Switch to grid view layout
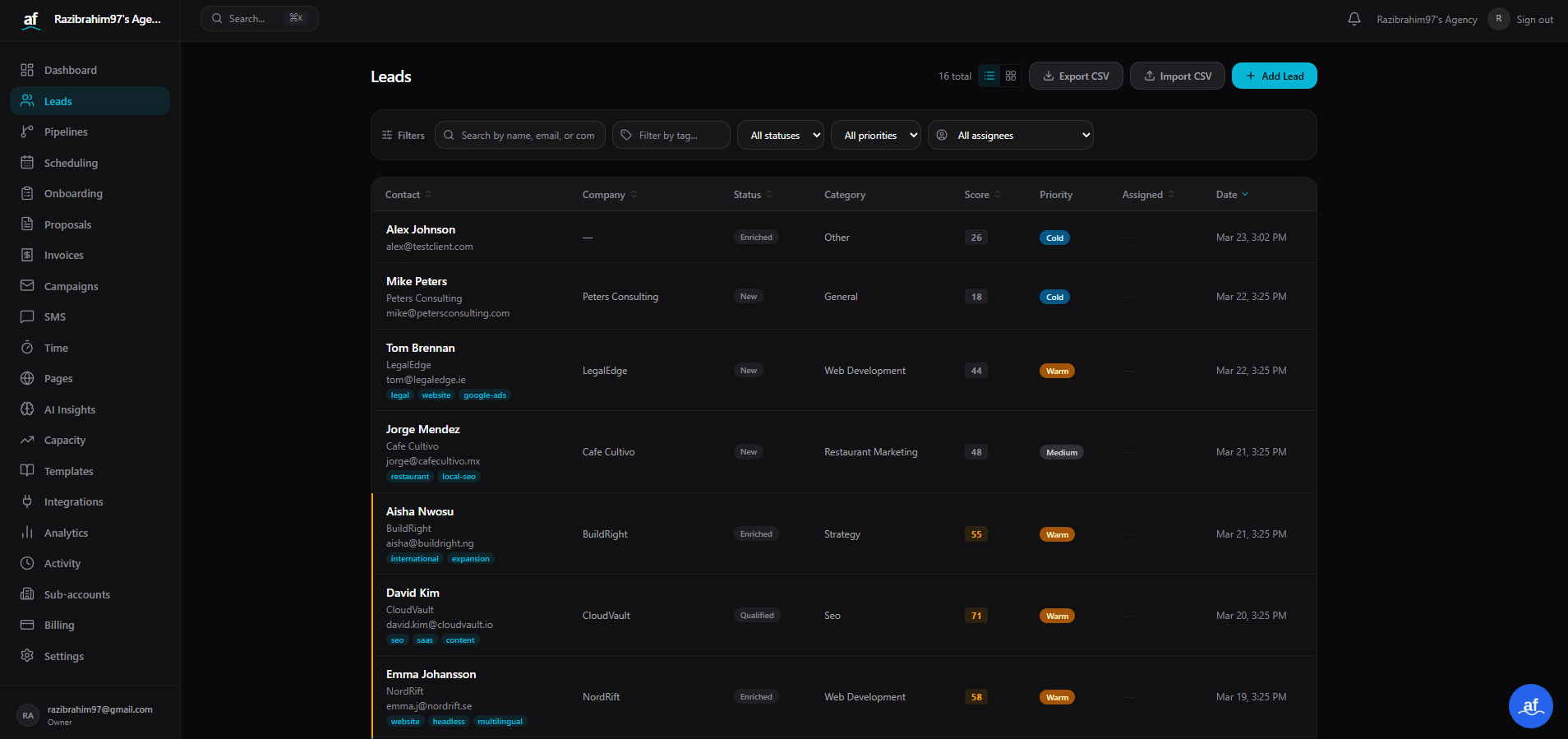Viewport: 1568px width, 739px height. pos(1011,76)
